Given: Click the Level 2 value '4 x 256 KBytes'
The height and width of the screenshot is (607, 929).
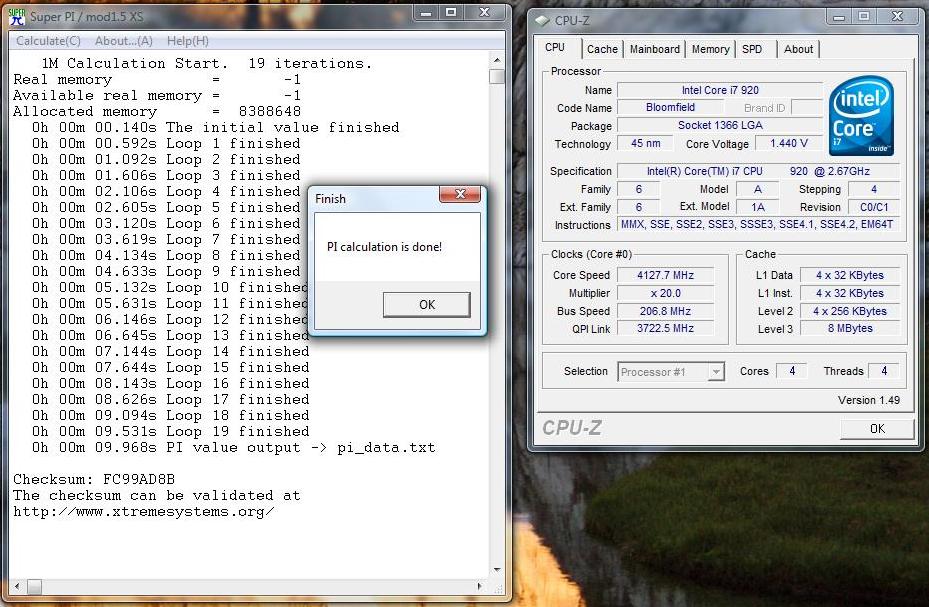Looking at the screenshot, I should [850, 311].
